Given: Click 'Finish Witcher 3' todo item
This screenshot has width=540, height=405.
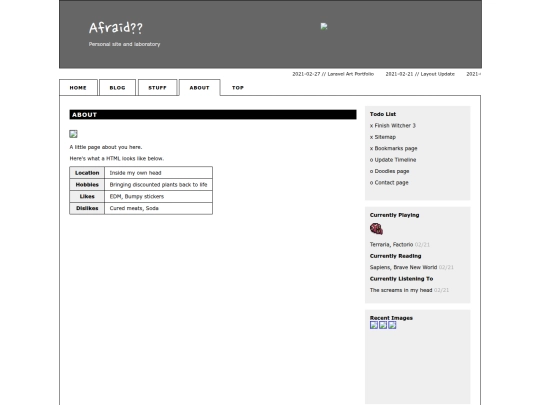Looking at the screenshot, I should (x=393, y=126).
